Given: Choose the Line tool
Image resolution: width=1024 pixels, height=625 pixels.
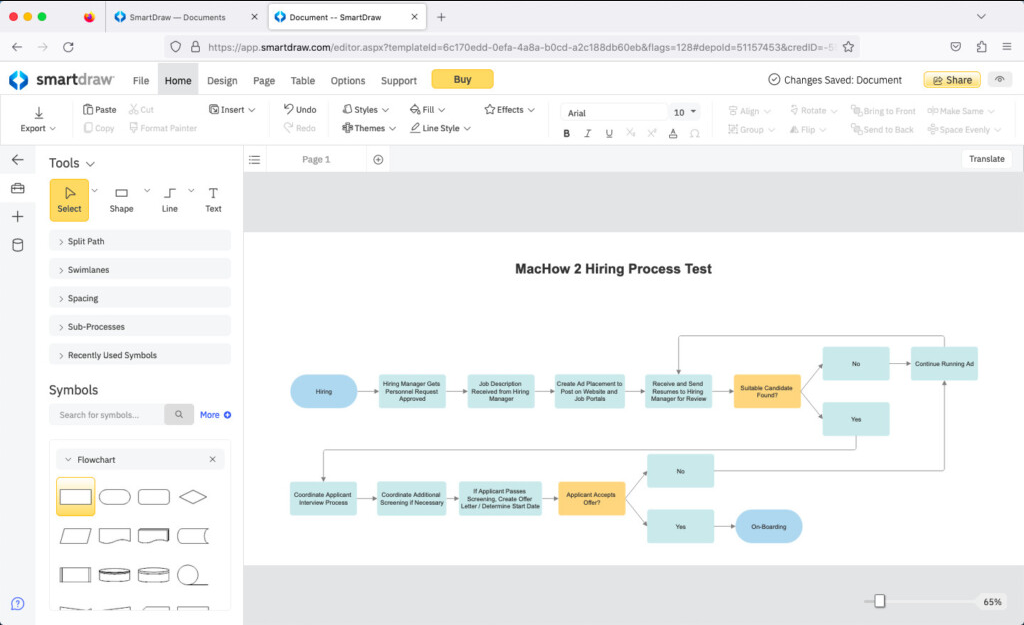Looking at the screenshot, I should pos(170,200).
